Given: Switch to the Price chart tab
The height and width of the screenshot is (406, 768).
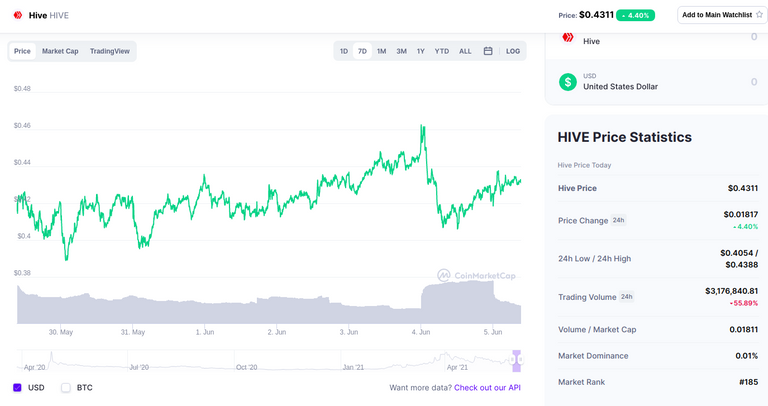Looking at the screenshot, I should tap(22, 51).
